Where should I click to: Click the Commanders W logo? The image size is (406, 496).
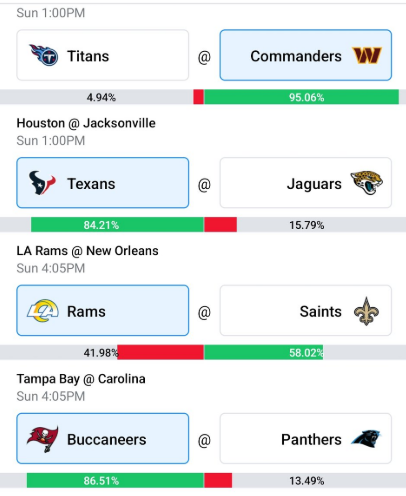pyautogui.click(x=367, y=55)
